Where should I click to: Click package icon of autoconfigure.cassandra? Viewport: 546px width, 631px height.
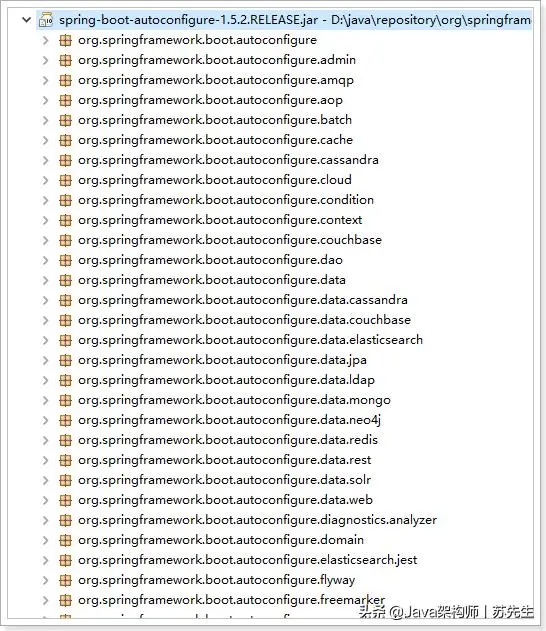[x=65, y=160]
